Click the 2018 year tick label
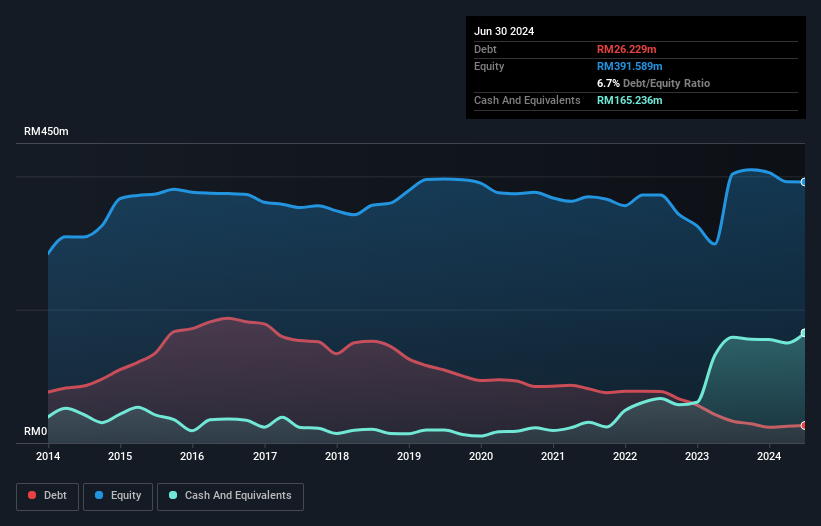 point(337,457)
